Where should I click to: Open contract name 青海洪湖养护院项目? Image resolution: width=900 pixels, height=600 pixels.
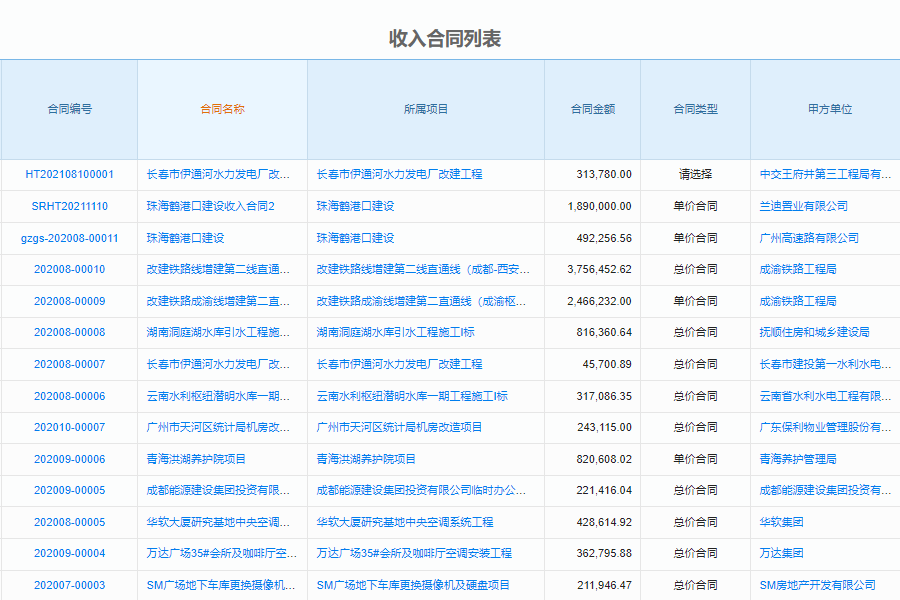click(x=196, y=459)
